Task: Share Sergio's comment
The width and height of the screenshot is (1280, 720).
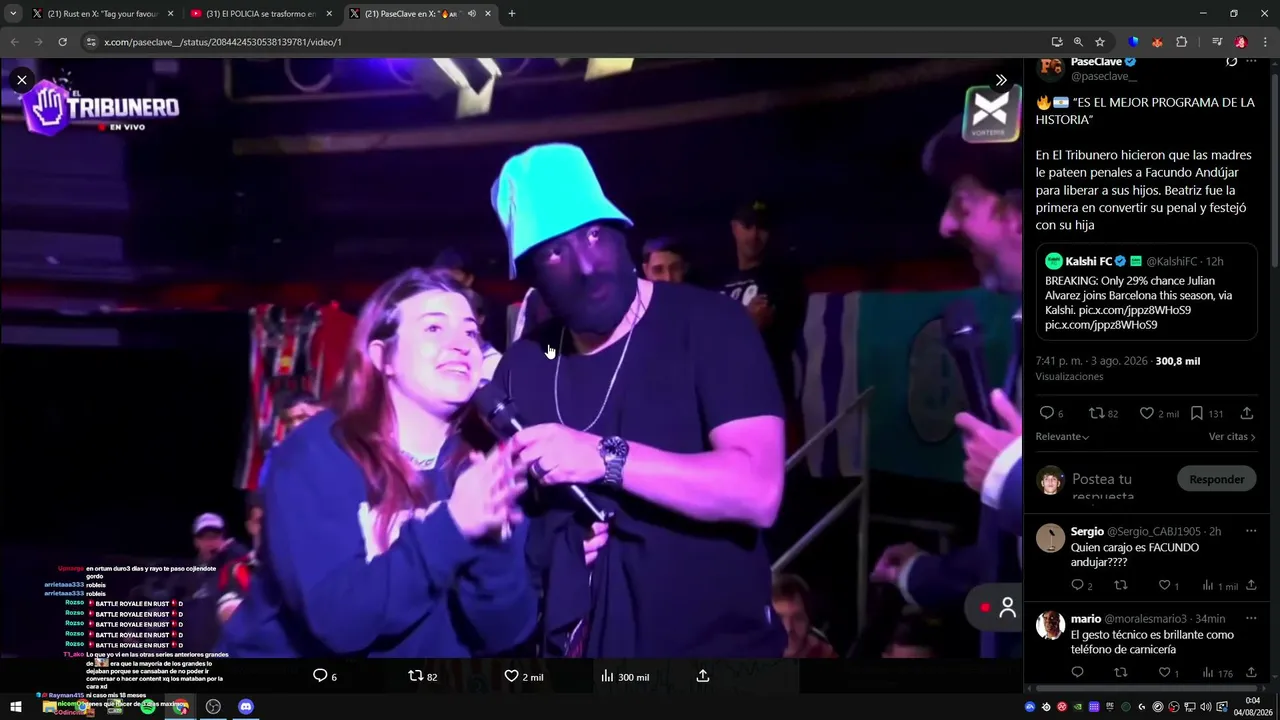Action: [x=1251, y=585]
